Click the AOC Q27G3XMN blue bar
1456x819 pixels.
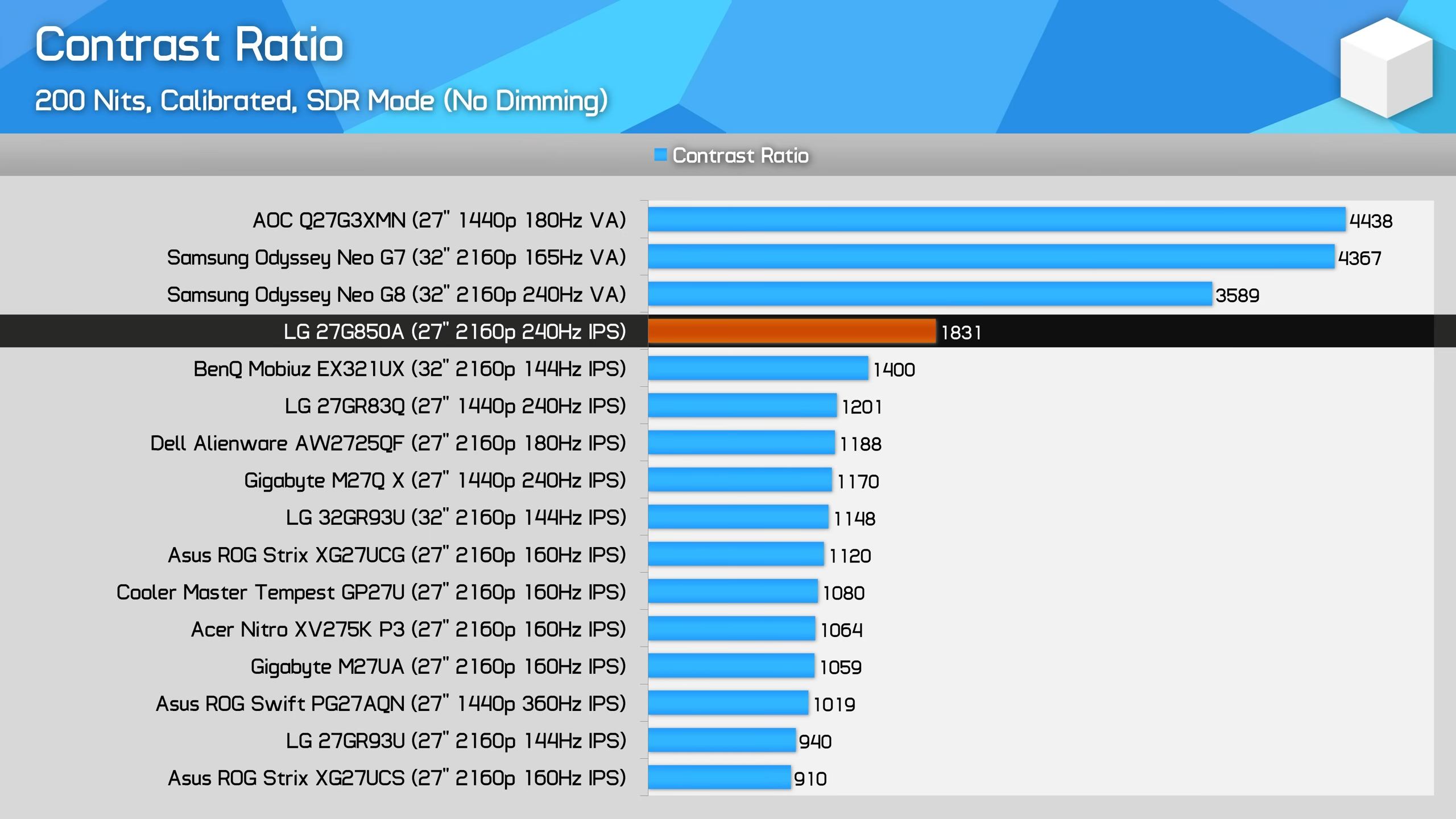pos(997,220)
